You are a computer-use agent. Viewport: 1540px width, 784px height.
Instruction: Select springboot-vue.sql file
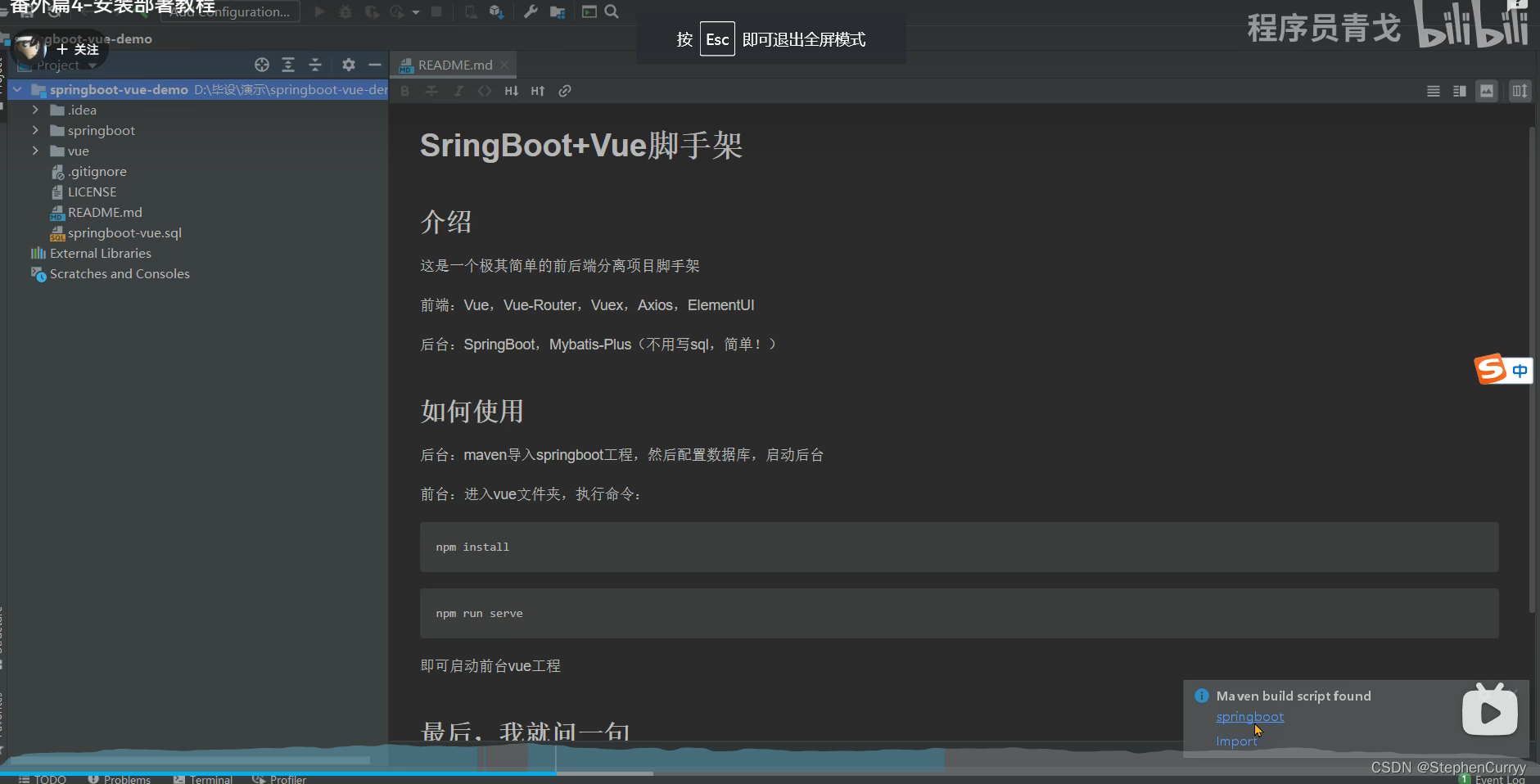coord(115,232)
